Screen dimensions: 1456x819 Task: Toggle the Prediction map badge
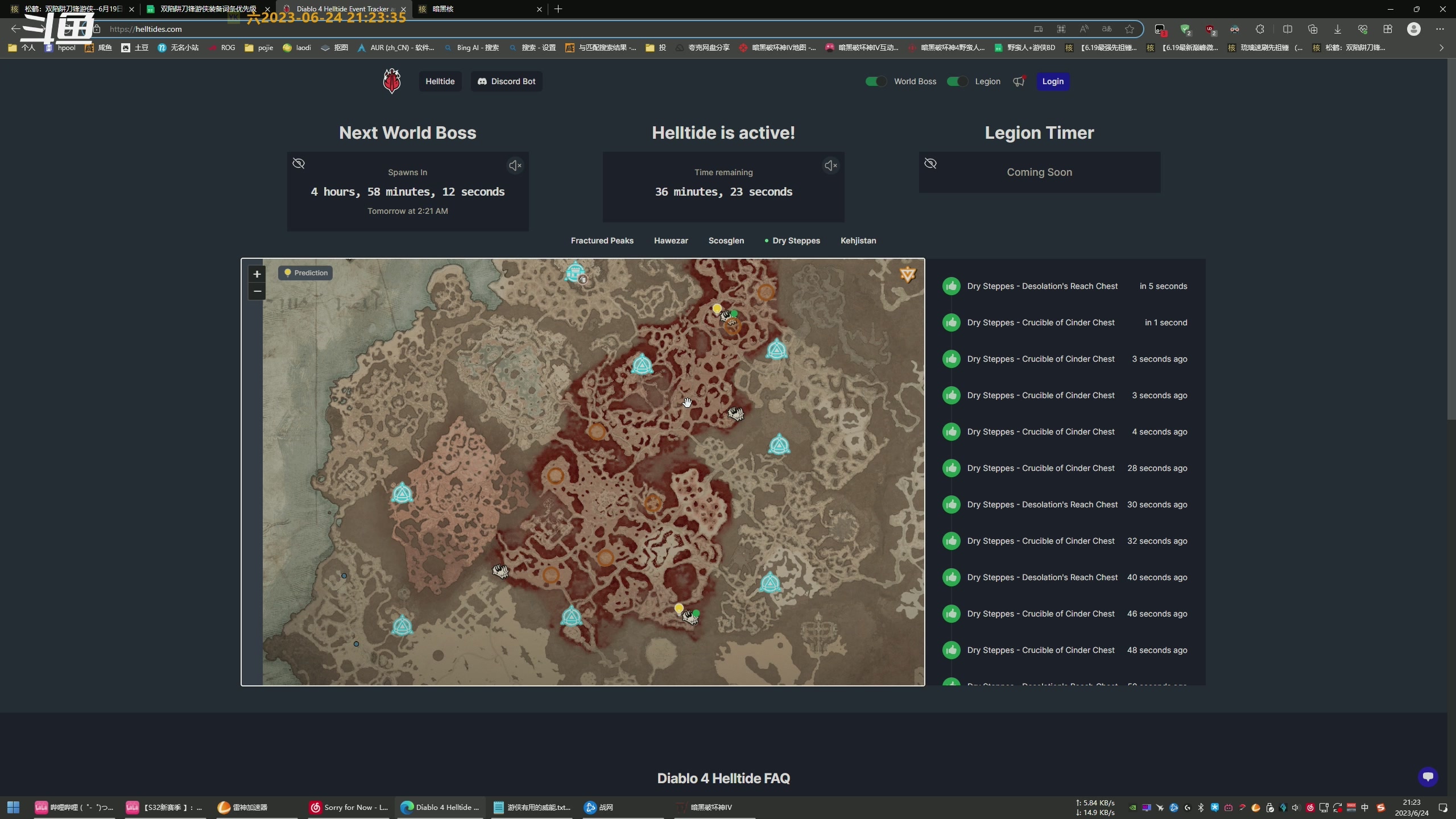(306, 273)
